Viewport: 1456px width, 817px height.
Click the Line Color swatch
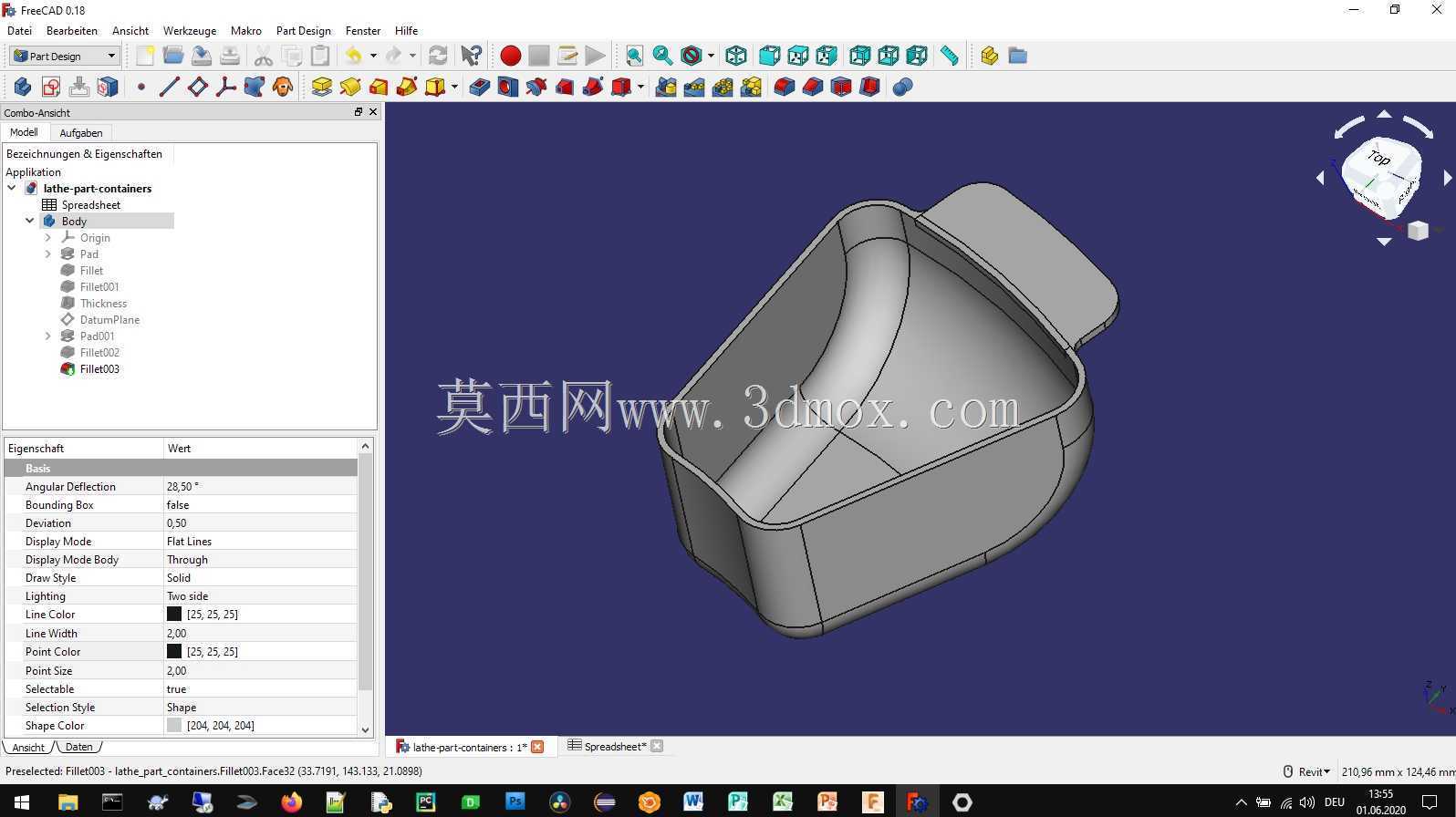174,614
